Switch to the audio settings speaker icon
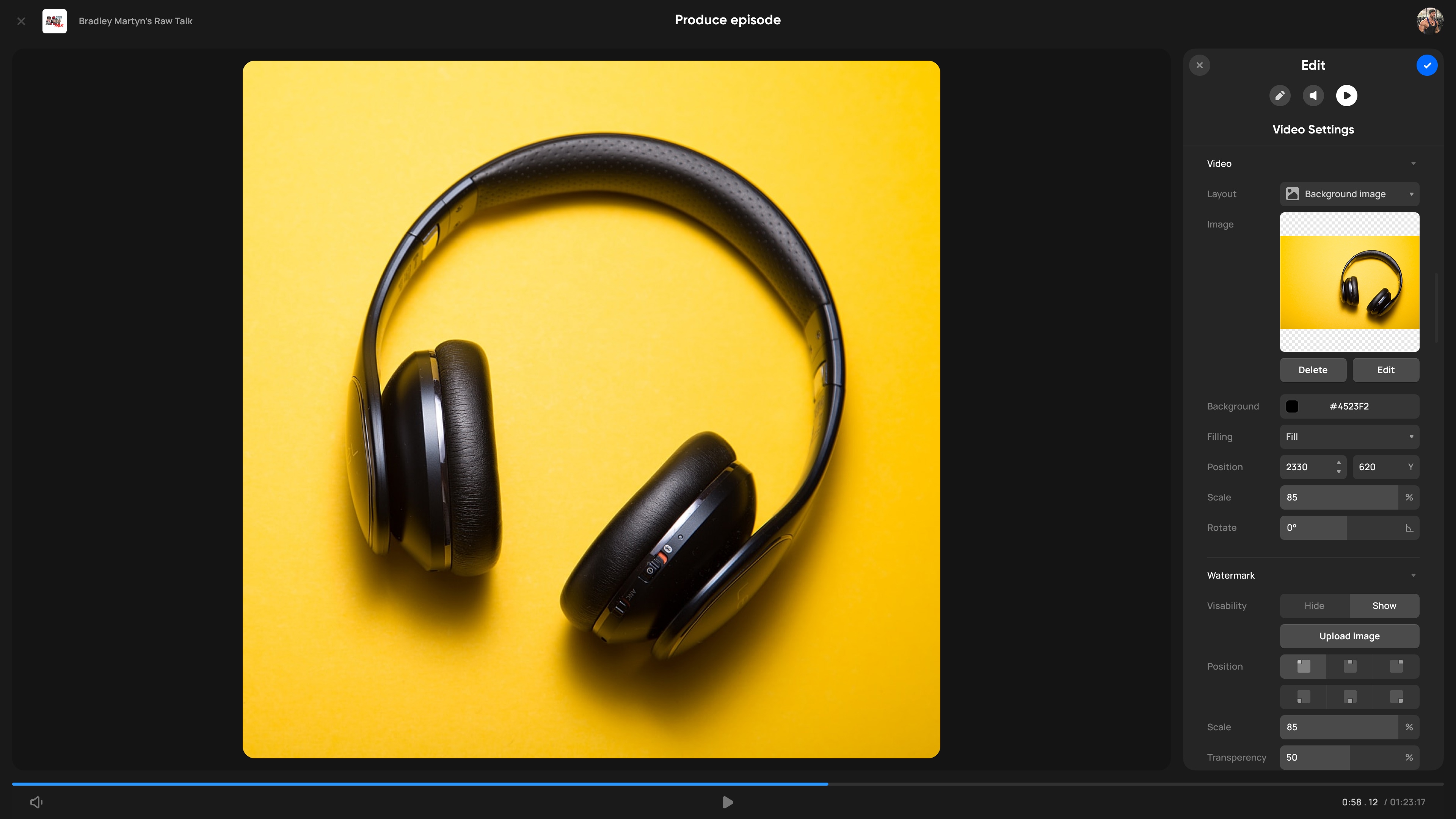 pyautogui.click(x=1313, y=96)
